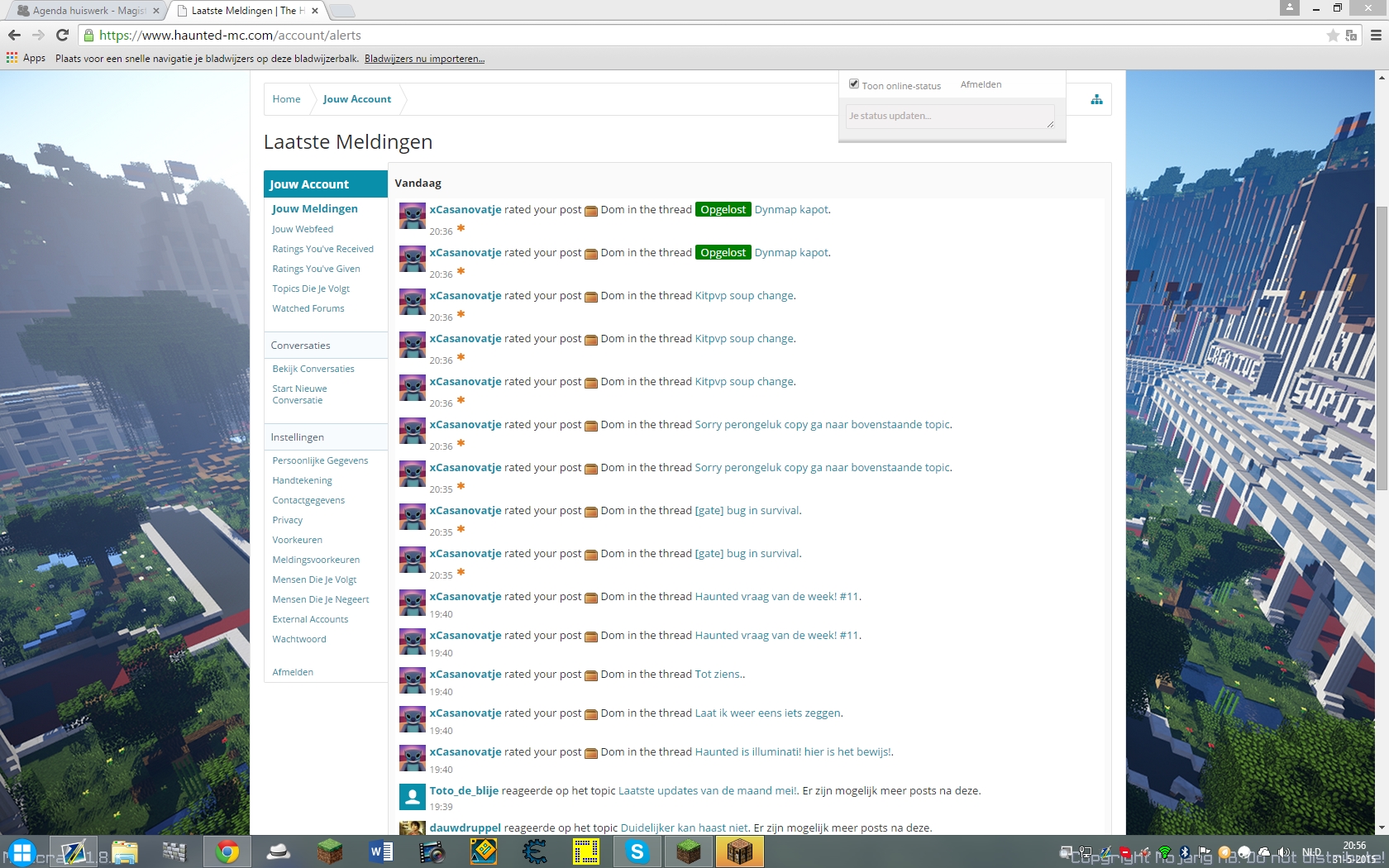The image size is (1389, 868).
Task: Open the Chrome menu hamburger icon
Action: tap(1376, 36)
